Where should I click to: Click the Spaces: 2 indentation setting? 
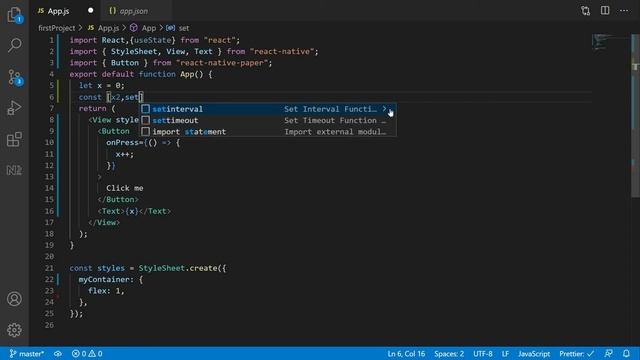click(x=449, y=353)
